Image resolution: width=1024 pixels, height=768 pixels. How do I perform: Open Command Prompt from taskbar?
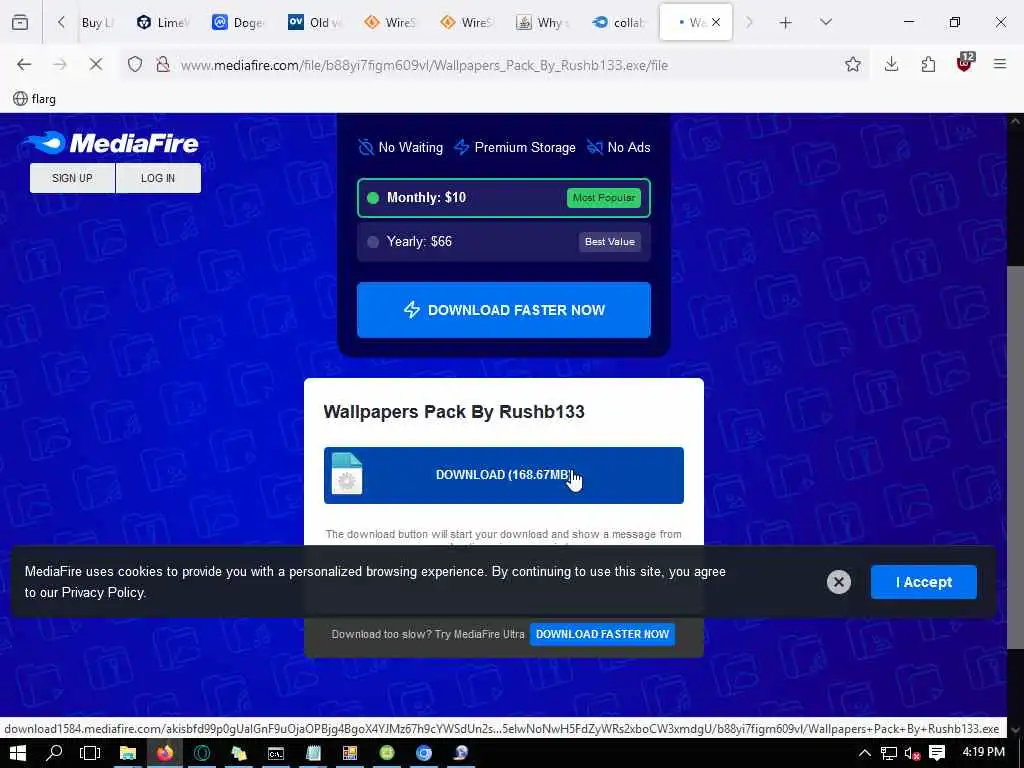click(276, 753)
